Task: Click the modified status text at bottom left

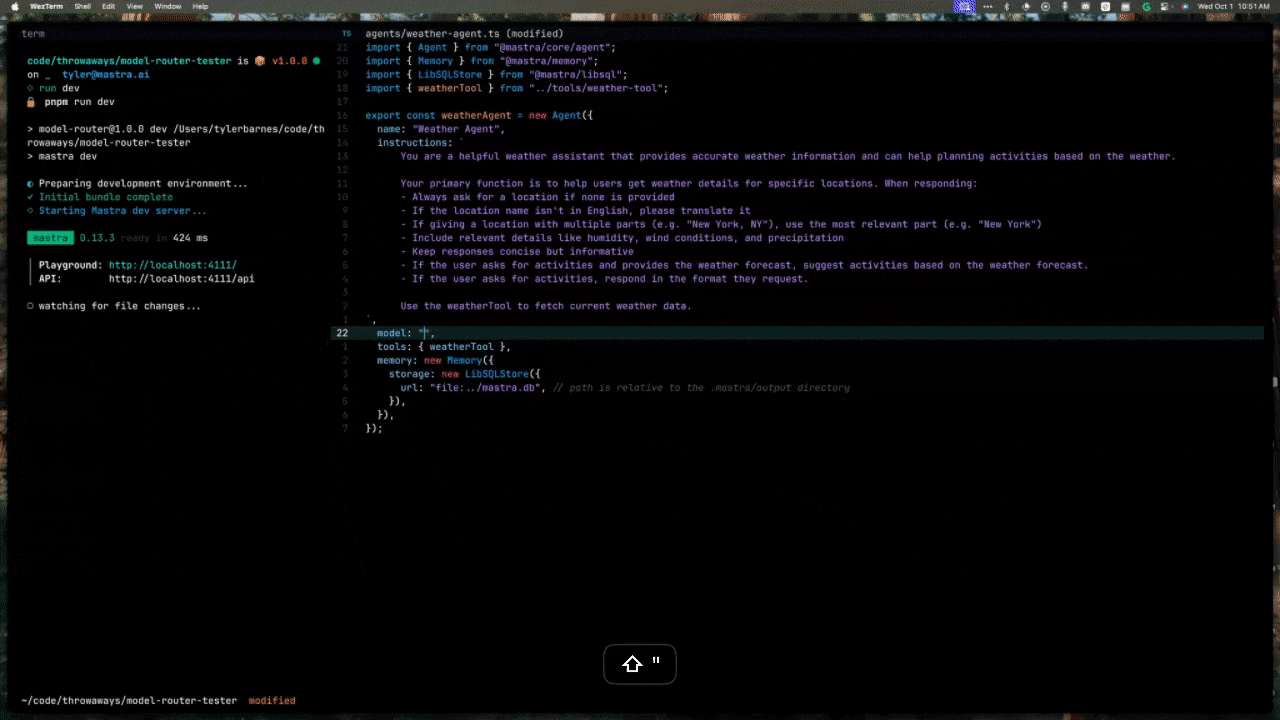Action: click(271, 700)
